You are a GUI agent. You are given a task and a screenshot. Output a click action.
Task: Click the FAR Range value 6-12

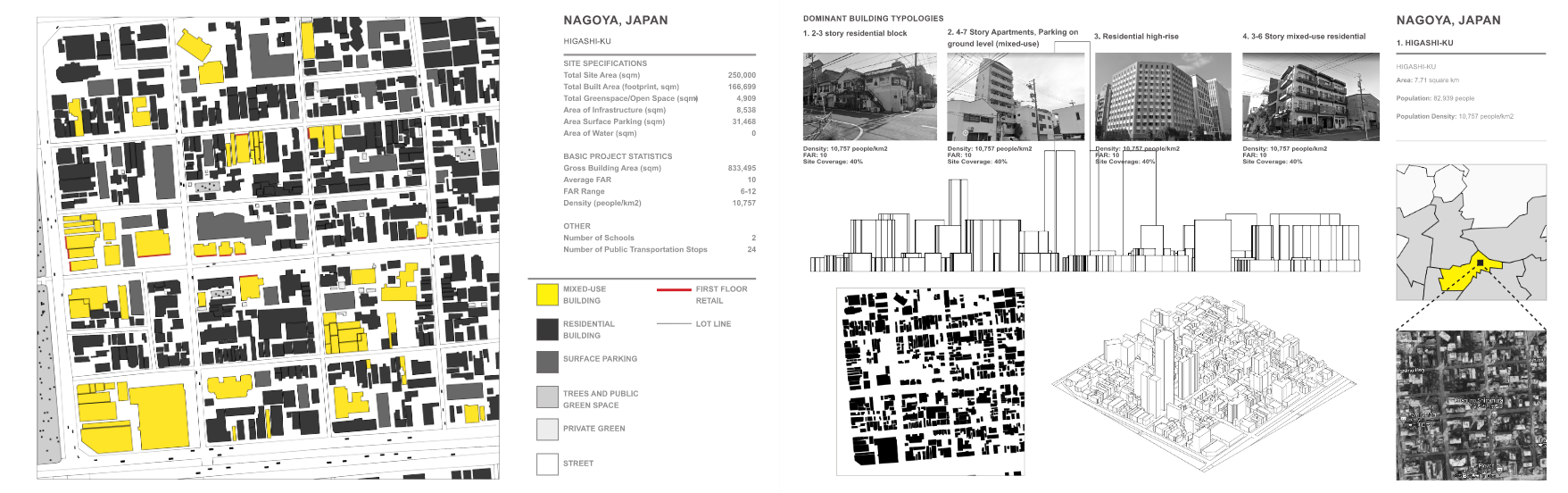748,191
